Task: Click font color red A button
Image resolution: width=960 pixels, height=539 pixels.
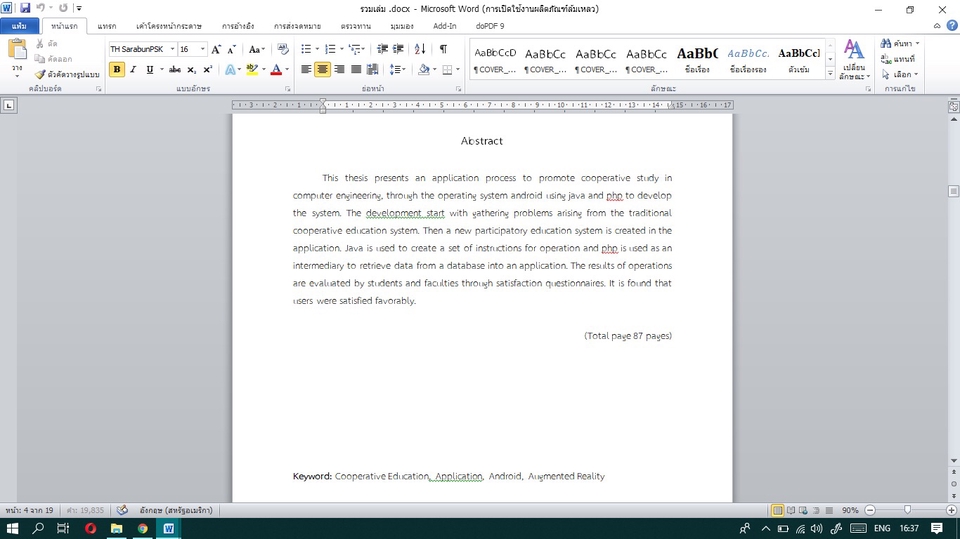Action: click(276, 69)
